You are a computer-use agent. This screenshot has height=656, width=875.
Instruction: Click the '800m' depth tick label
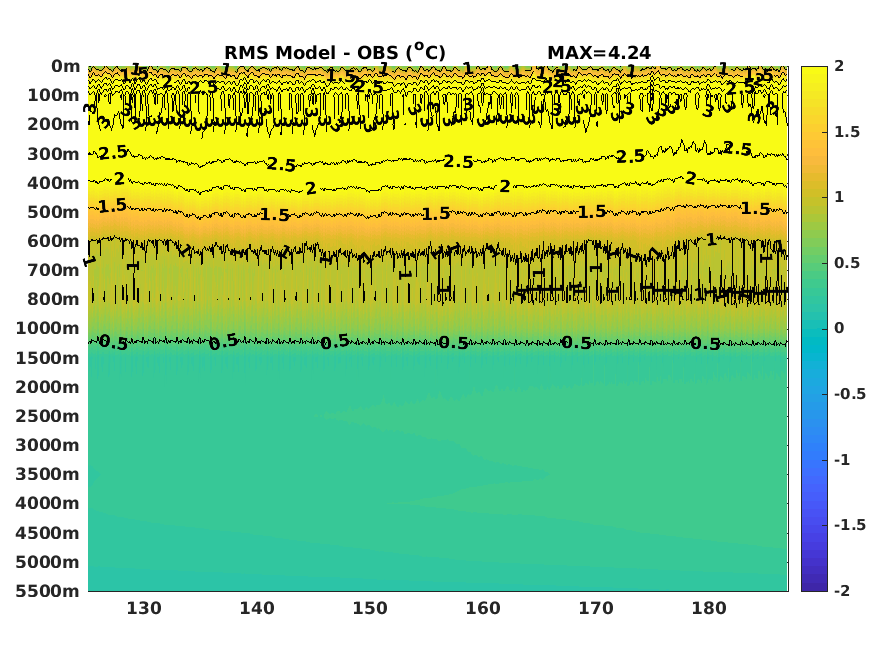tap(54, 300)
